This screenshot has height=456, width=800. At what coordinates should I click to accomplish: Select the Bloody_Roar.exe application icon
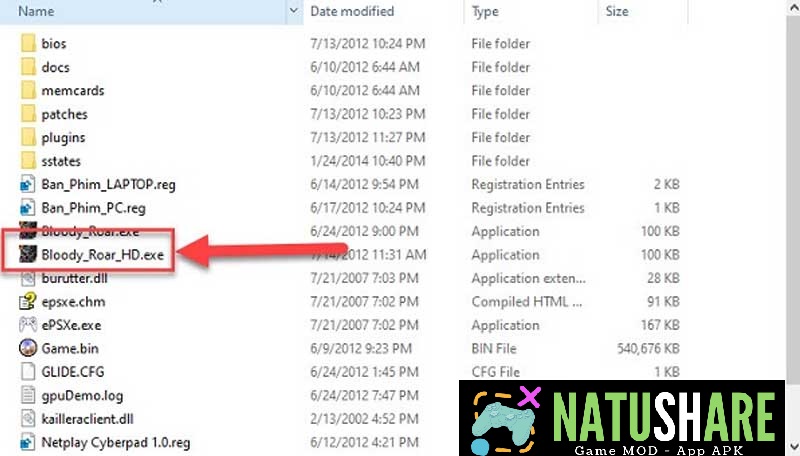pos(28,231)
